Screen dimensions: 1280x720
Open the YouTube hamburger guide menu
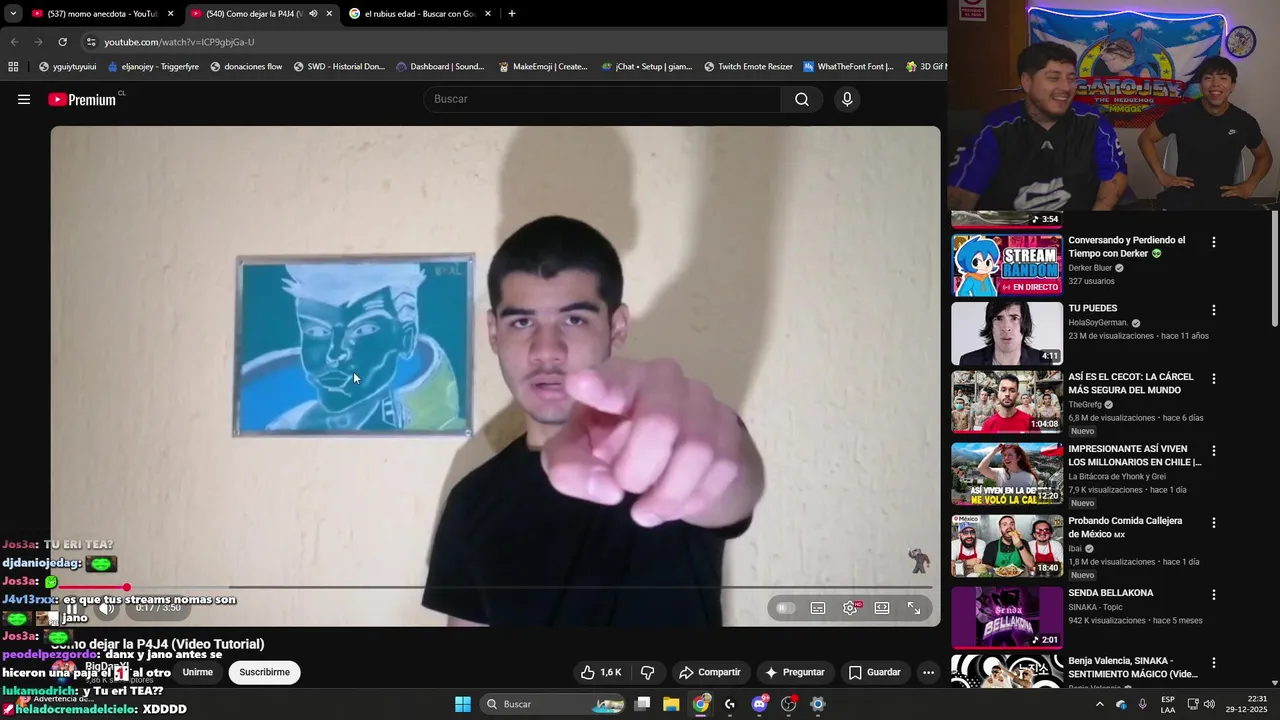24,99
